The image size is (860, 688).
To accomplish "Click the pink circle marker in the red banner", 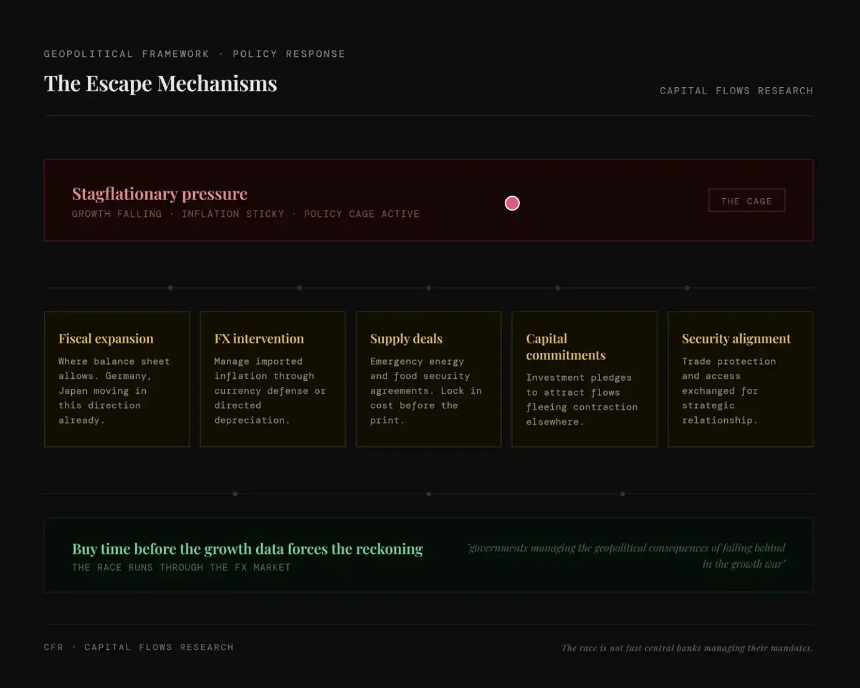I will pos(512,203).
